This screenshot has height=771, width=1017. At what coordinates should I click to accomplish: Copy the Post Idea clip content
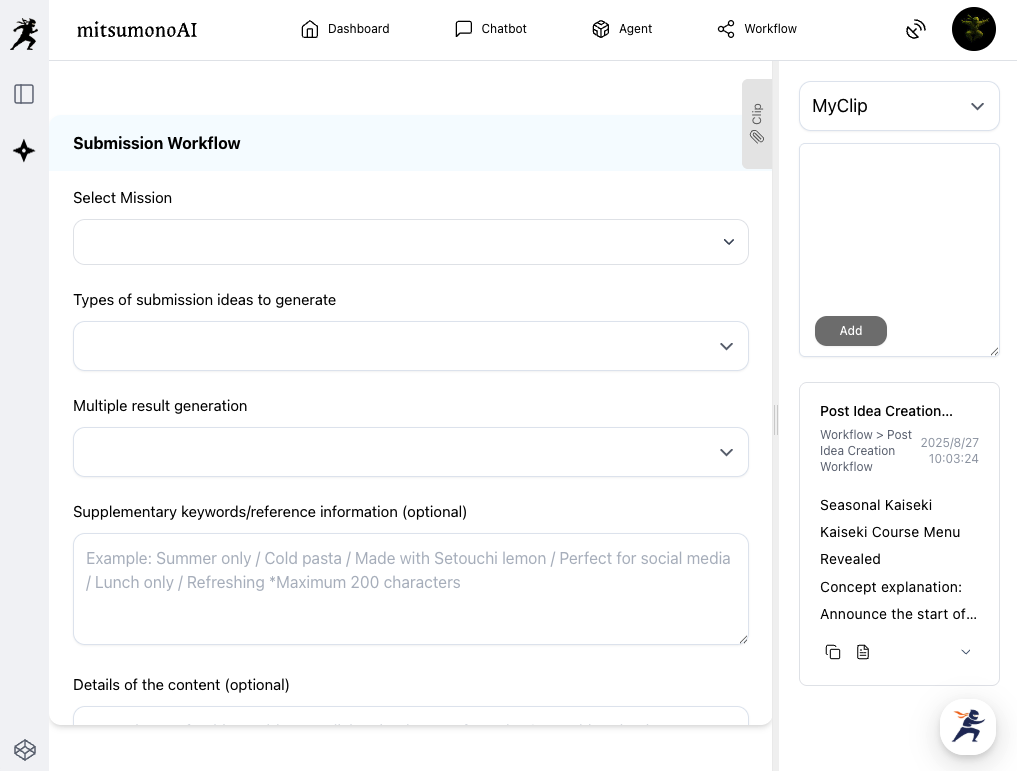click(833, 652)
